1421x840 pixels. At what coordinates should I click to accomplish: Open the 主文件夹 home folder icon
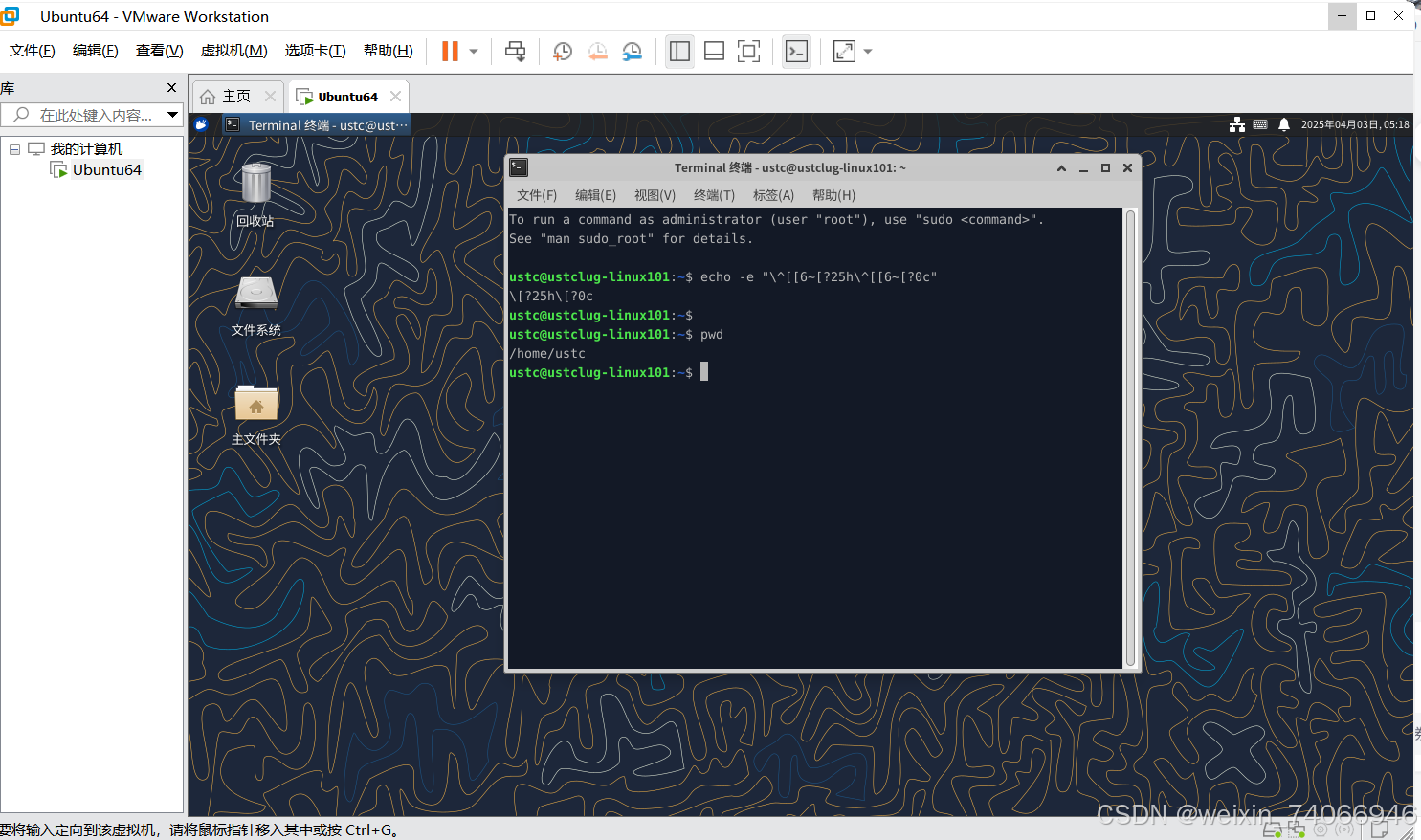(x=255, y=414)
